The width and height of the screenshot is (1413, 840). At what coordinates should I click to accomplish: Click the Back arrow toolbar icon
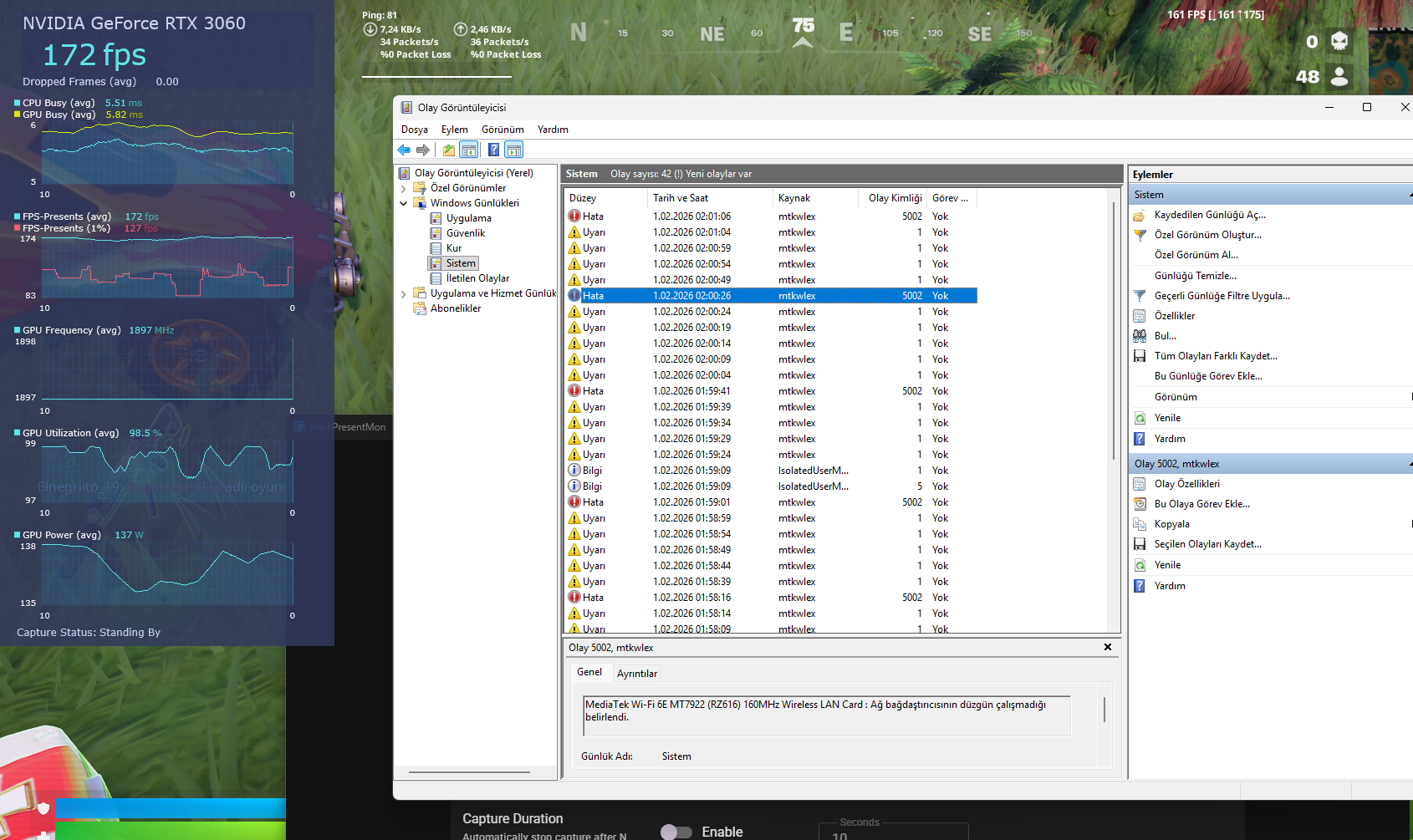404,150
